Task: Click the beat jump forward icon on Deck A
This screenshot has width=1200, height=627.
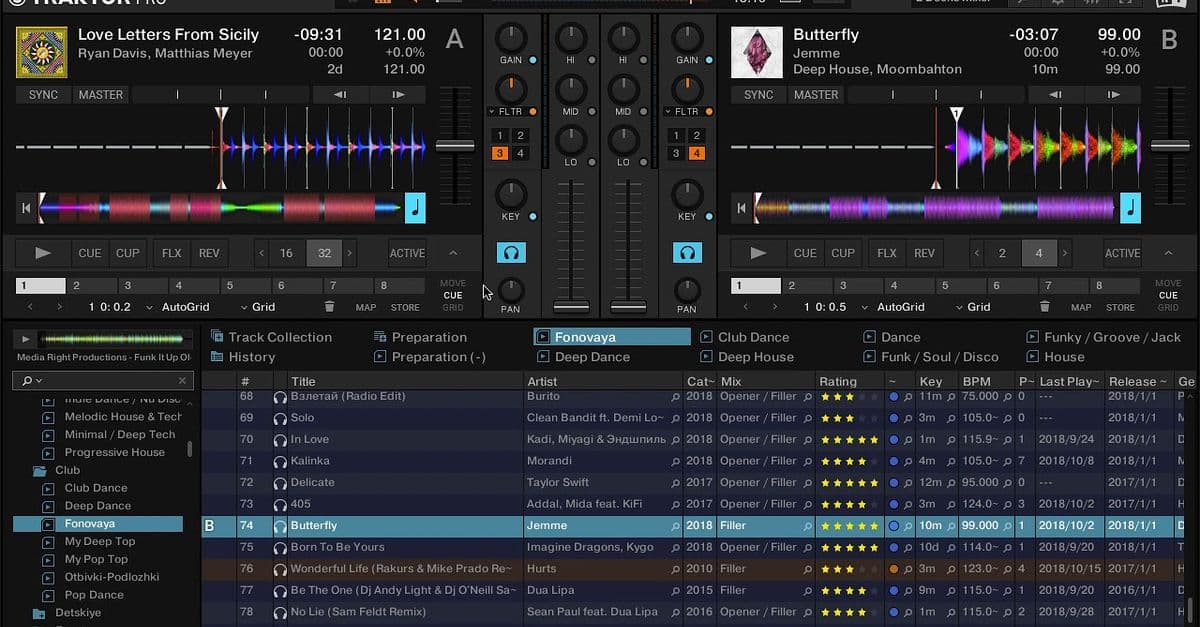Action: (x=397, y=94)
